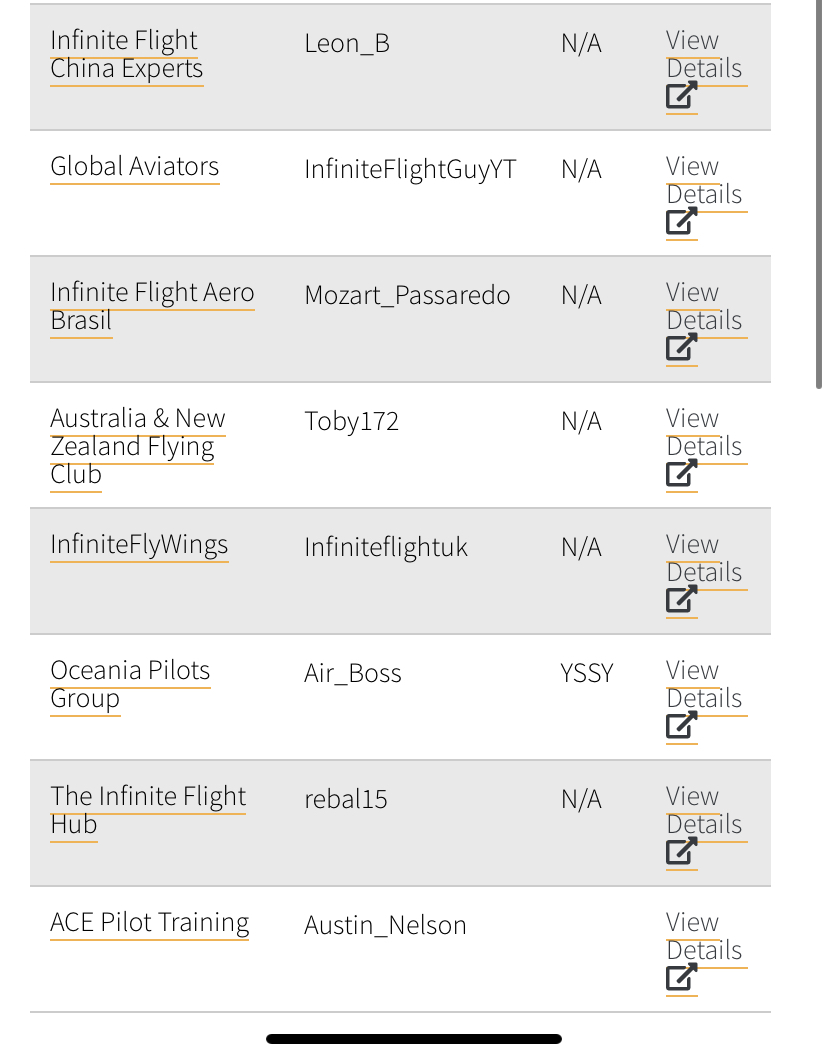Click View Details text for Oceania Pilots Group

[x=703, y=684]
